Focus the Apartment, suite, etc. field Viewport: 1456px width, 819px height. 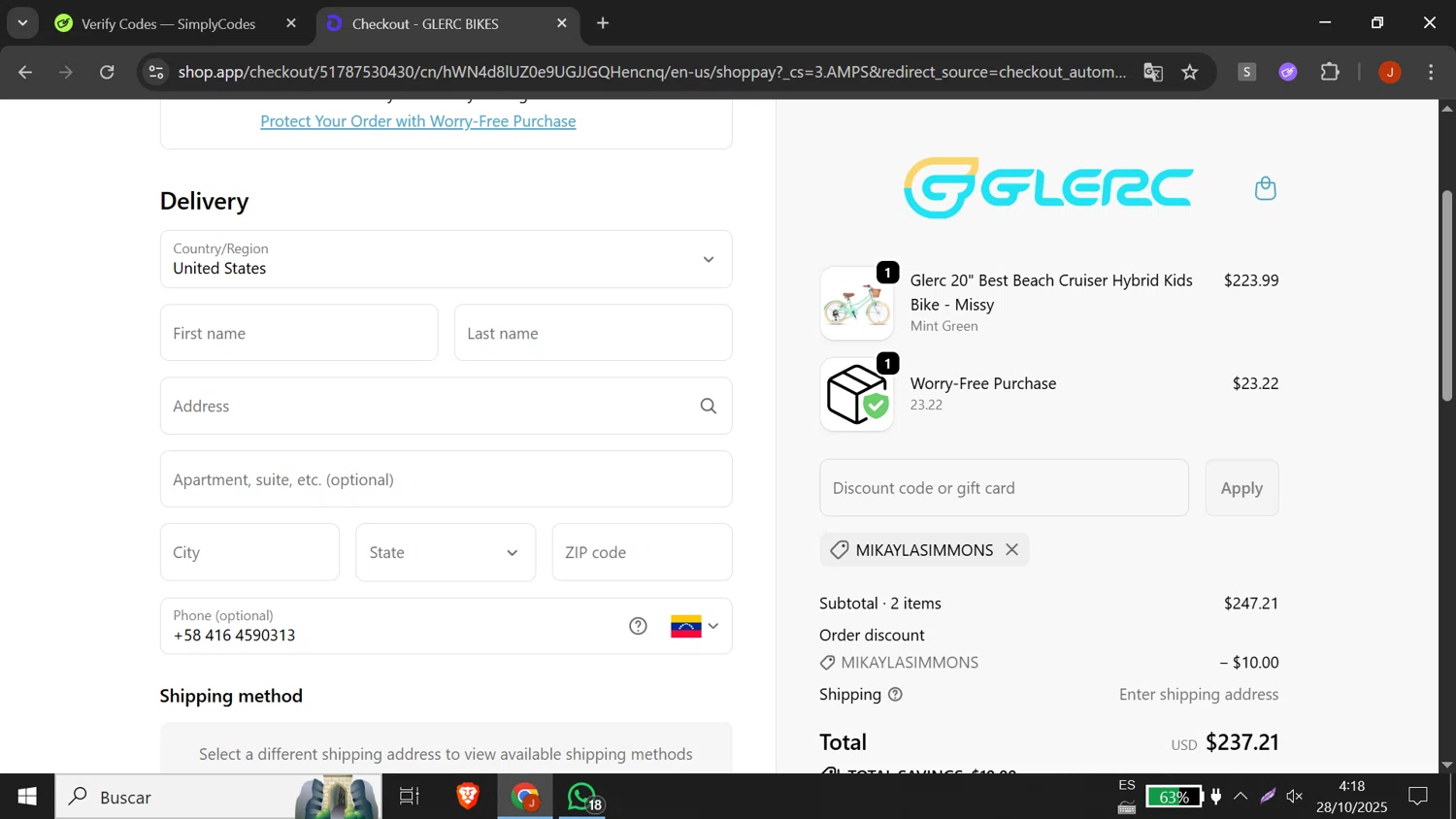click(x=446, y=479)
